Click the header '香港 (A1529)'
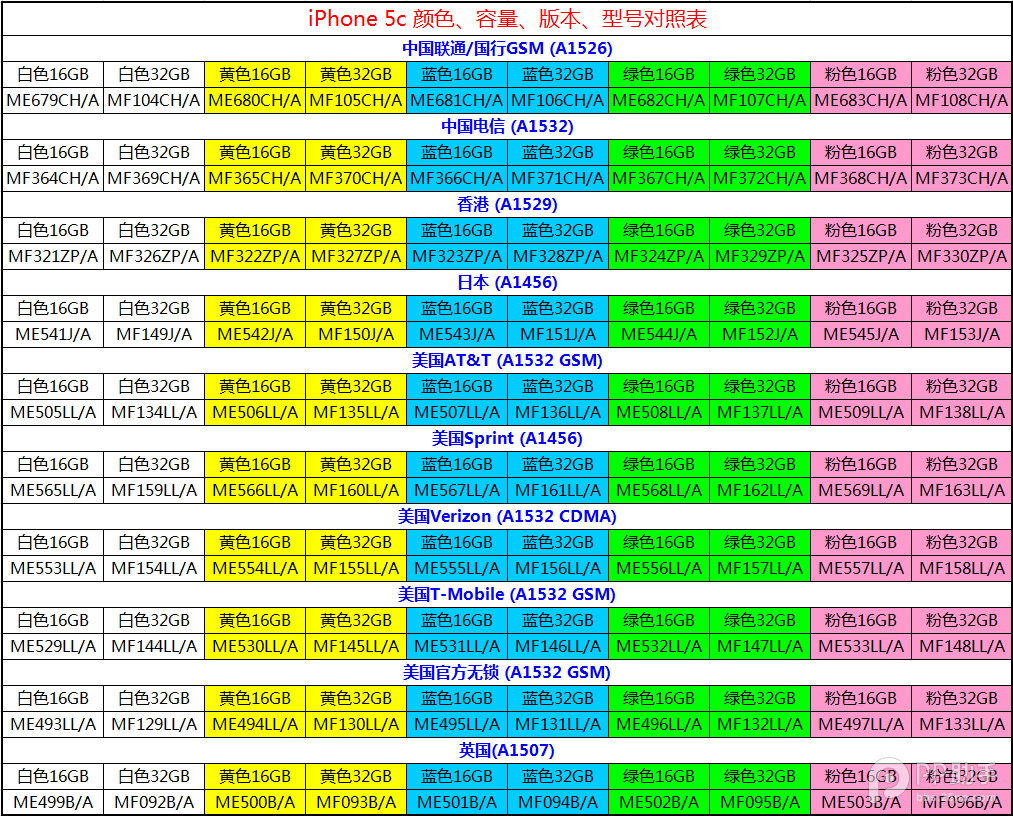The width and height of the screenshot is (1013, 816). point(507,204)
